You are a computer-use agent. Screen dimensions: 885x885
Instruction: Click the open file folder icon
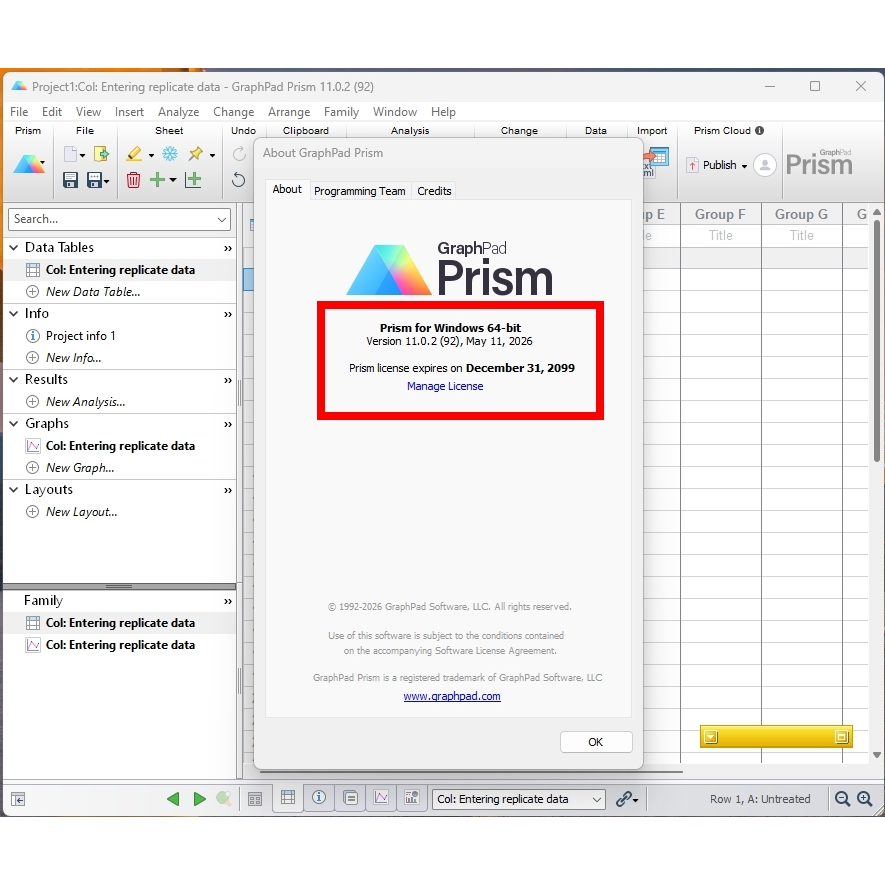coord(101,154)
